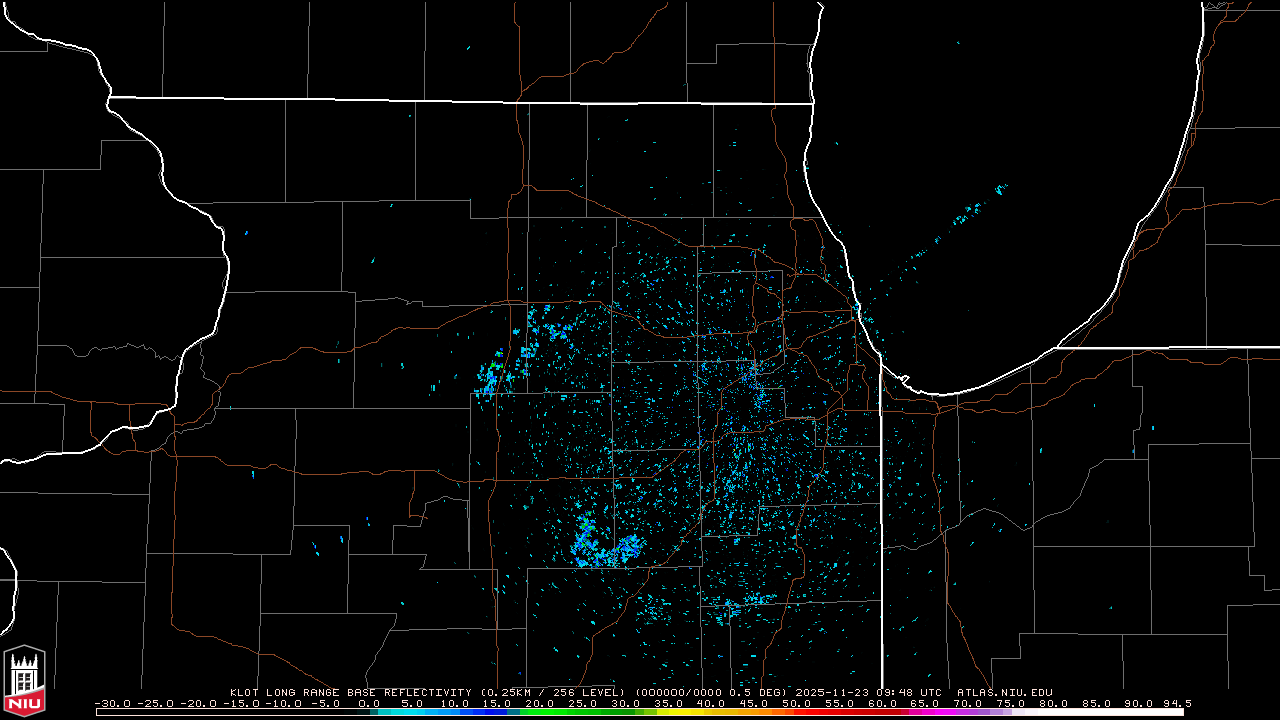1280x720 pixels.
Task: Click the 80.0 scale label
Action: tap(1054, 704)
